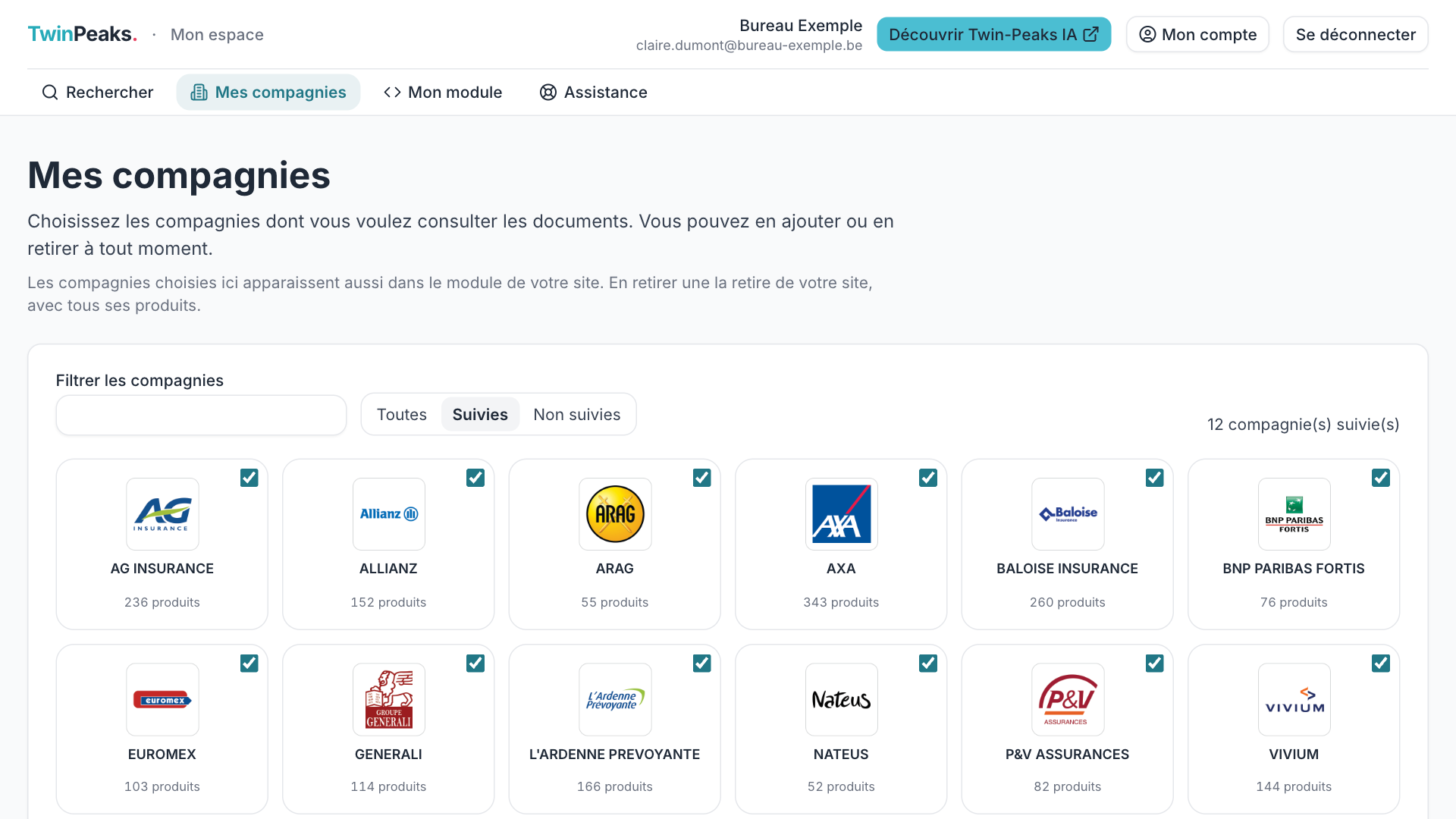Click the Allianz logo

point(389,514)
